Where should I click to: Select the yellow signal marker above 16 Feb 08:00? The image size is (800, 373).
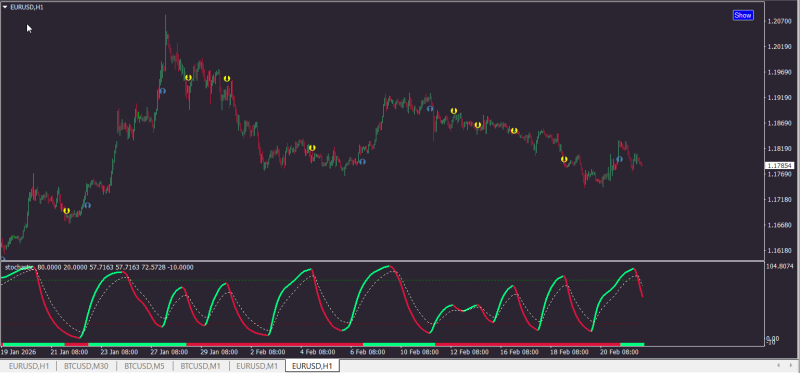coord(514,131)
